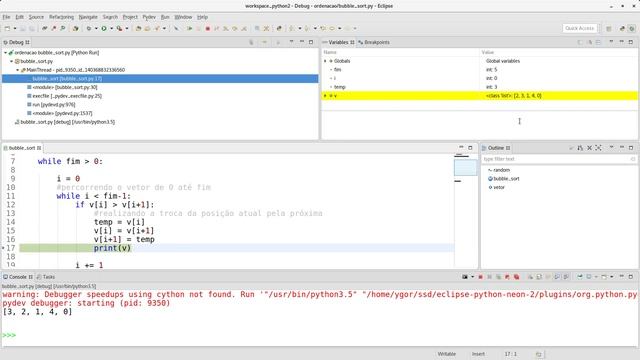Open the Run launch dropdown arrow
Screen dimensions: 640x360
coord(111,28)
